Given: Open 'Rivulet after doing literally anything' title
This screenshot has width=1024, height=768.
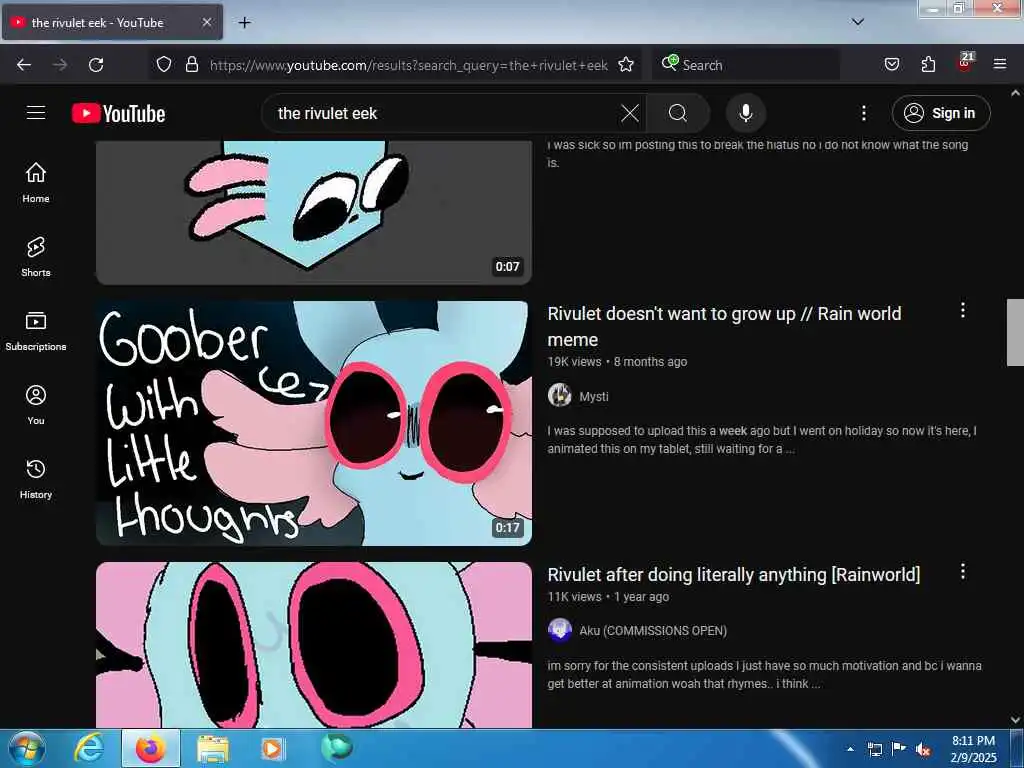Looking at the screenshot, I should (733, 575).
